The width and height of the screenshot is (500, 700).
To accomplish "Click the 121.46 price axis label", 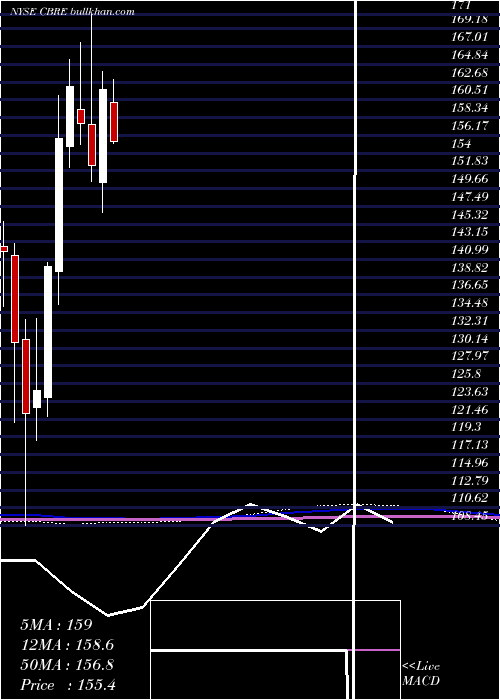I will point(470,409).
